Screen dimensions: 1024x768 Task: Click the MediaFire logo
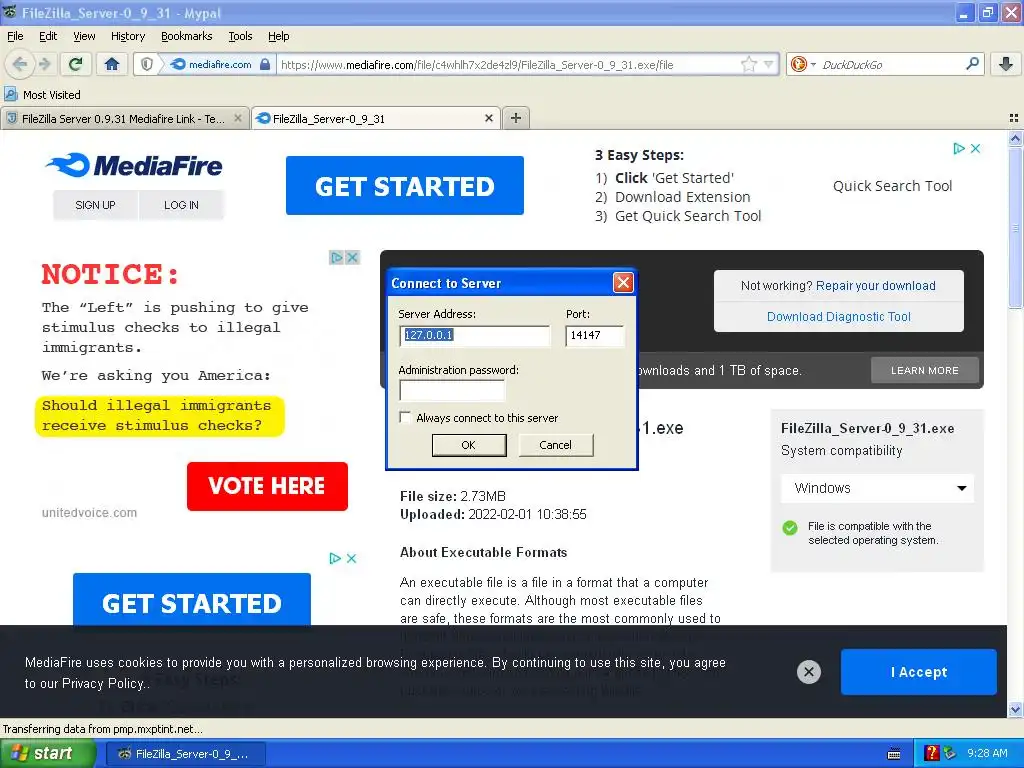(x=134, y=165)
